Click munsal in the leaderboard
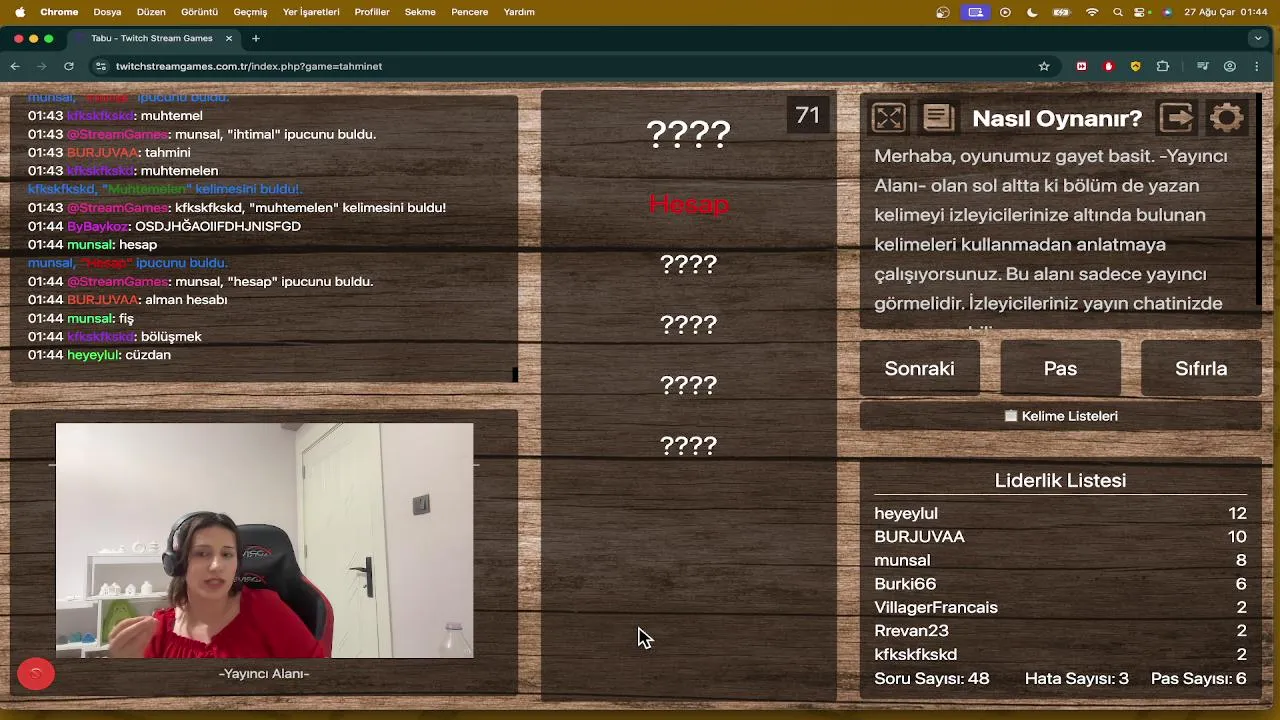 902,560
